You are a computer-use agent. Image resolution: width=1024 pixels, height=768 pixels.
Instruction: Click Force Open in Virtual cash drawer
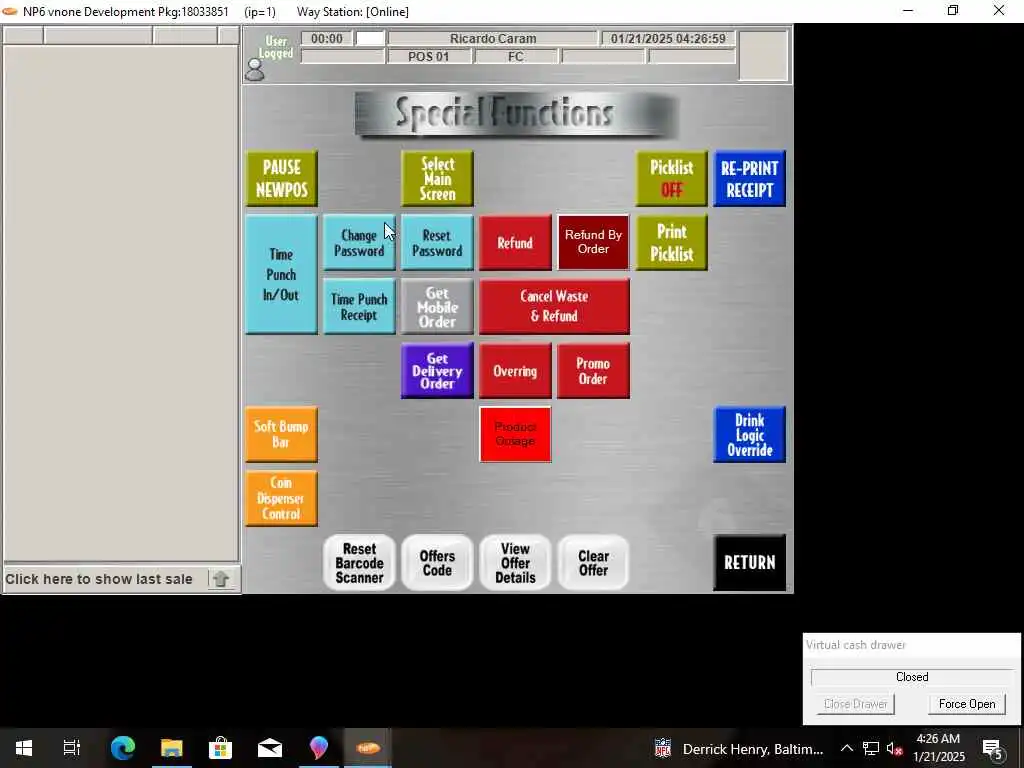click(x=967, y=704)
